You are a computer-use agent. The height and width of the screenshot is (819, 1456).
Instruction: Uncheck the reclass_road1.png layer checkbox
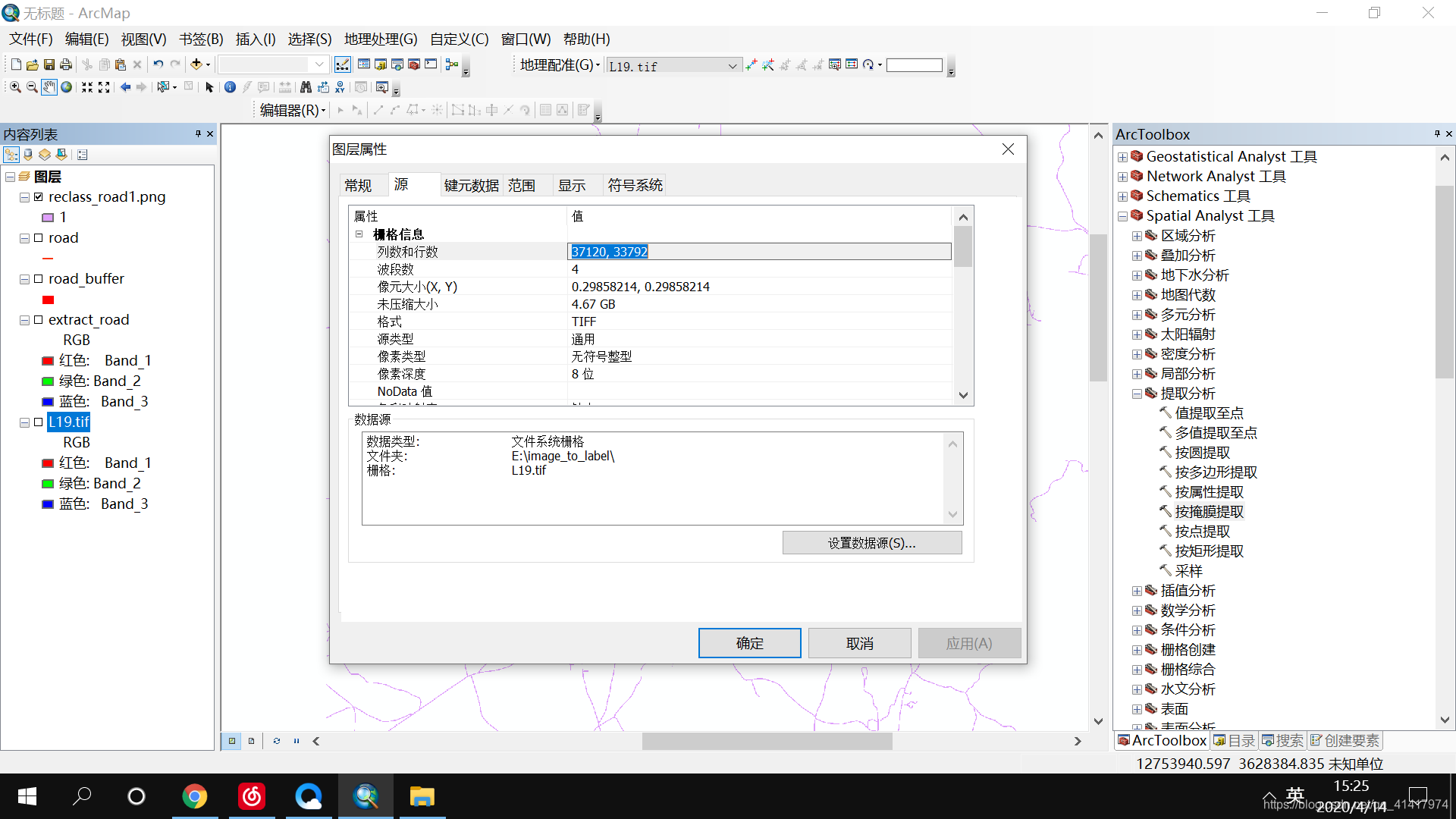pos(39,197)
